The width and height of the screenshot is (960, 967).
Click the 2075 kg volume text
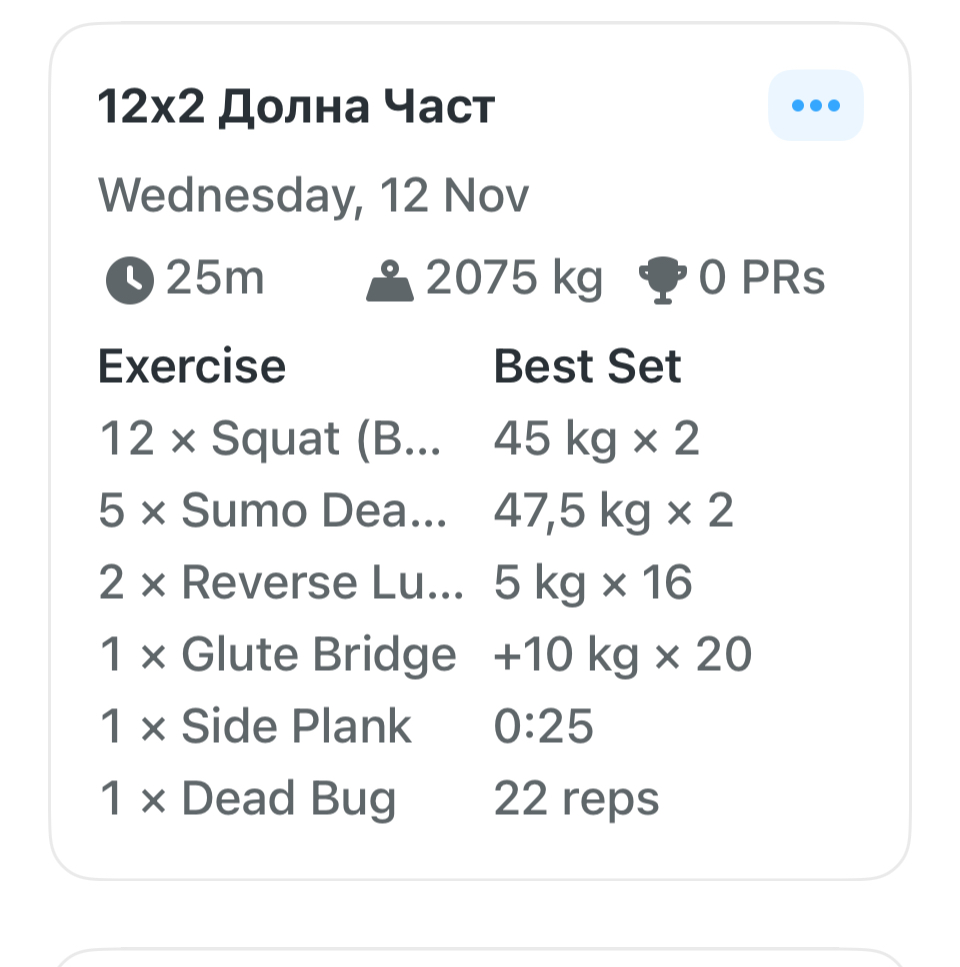coord(514,278)
